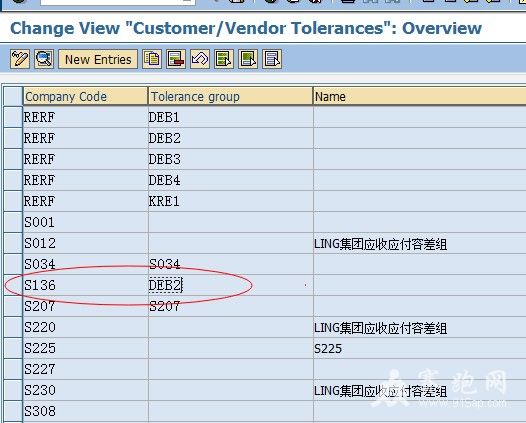Toggle row selector for S136 row
Image resolution: width=526 pixels, height=423 pixels.
[13, 285]
